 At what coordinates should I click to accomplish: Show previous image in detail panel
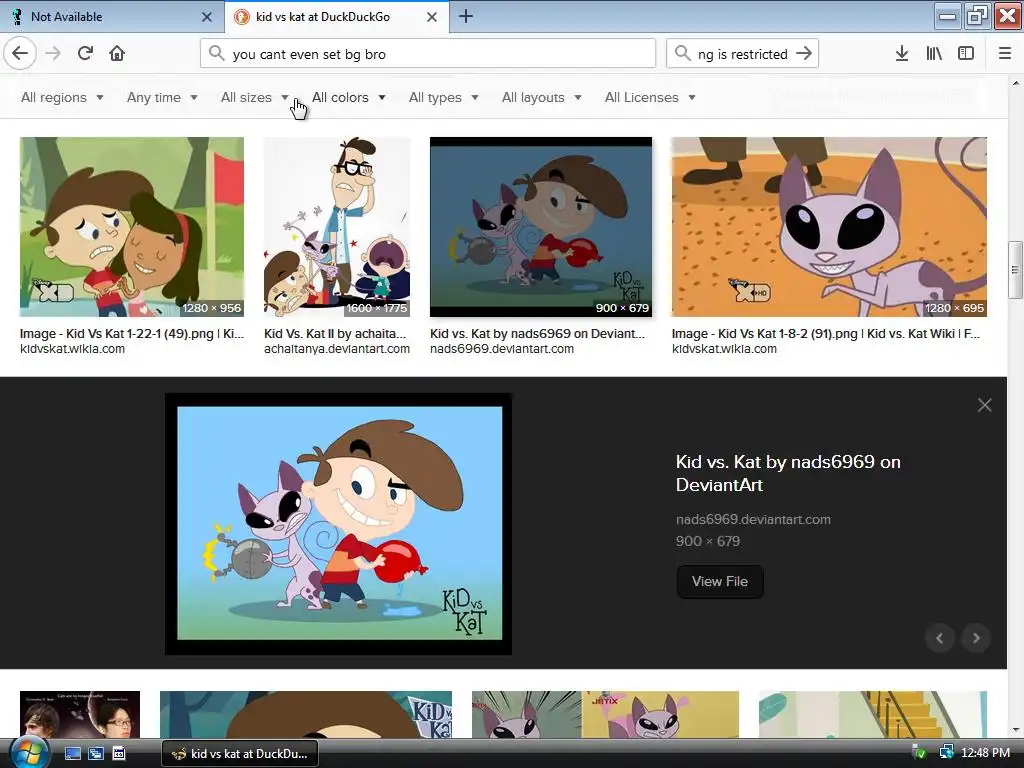click(x=940, y=638)
